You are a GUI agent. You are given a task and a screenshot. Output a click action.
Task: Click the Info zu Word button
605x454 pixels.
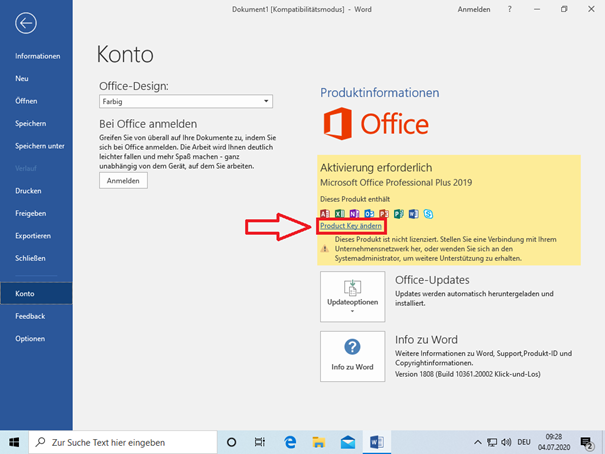pyautogui.click(x=351, y=357)
